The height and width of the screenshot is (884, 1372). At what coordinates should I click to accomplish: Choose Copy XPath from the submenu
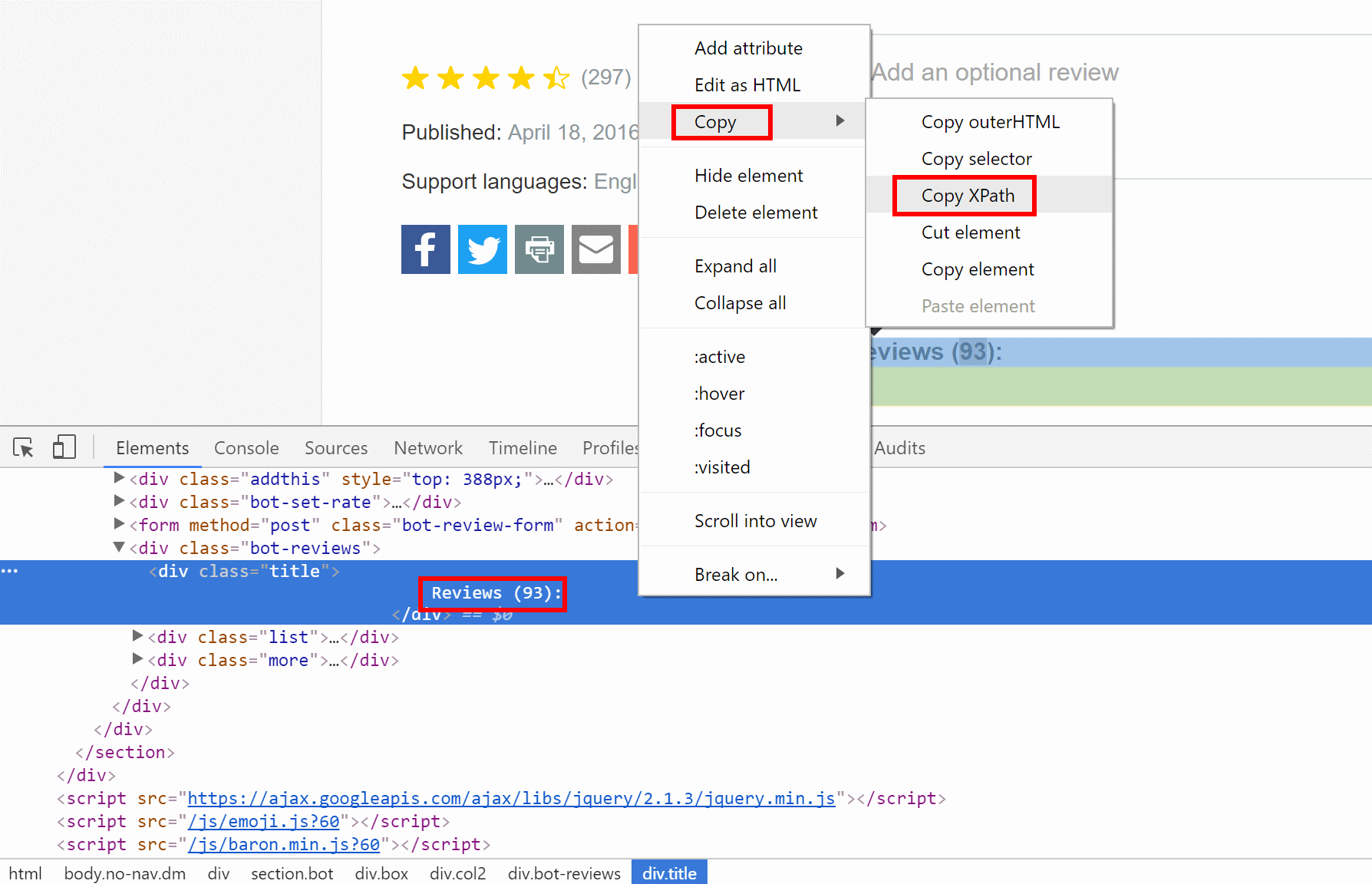[x=967, y=196]
